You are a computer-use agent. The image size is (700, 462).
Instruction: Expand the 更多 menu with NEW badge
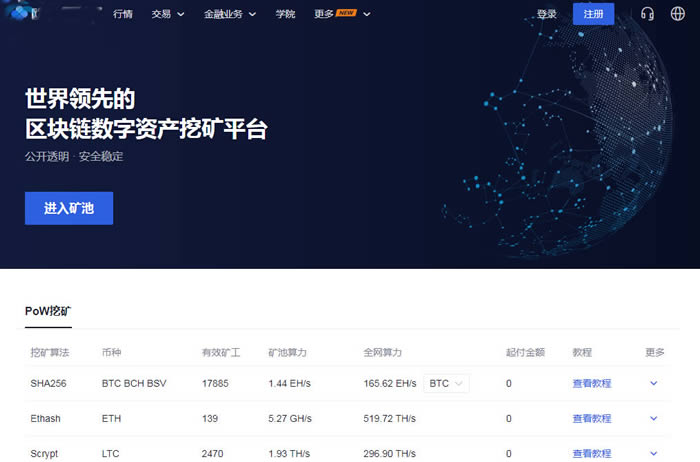342,15
